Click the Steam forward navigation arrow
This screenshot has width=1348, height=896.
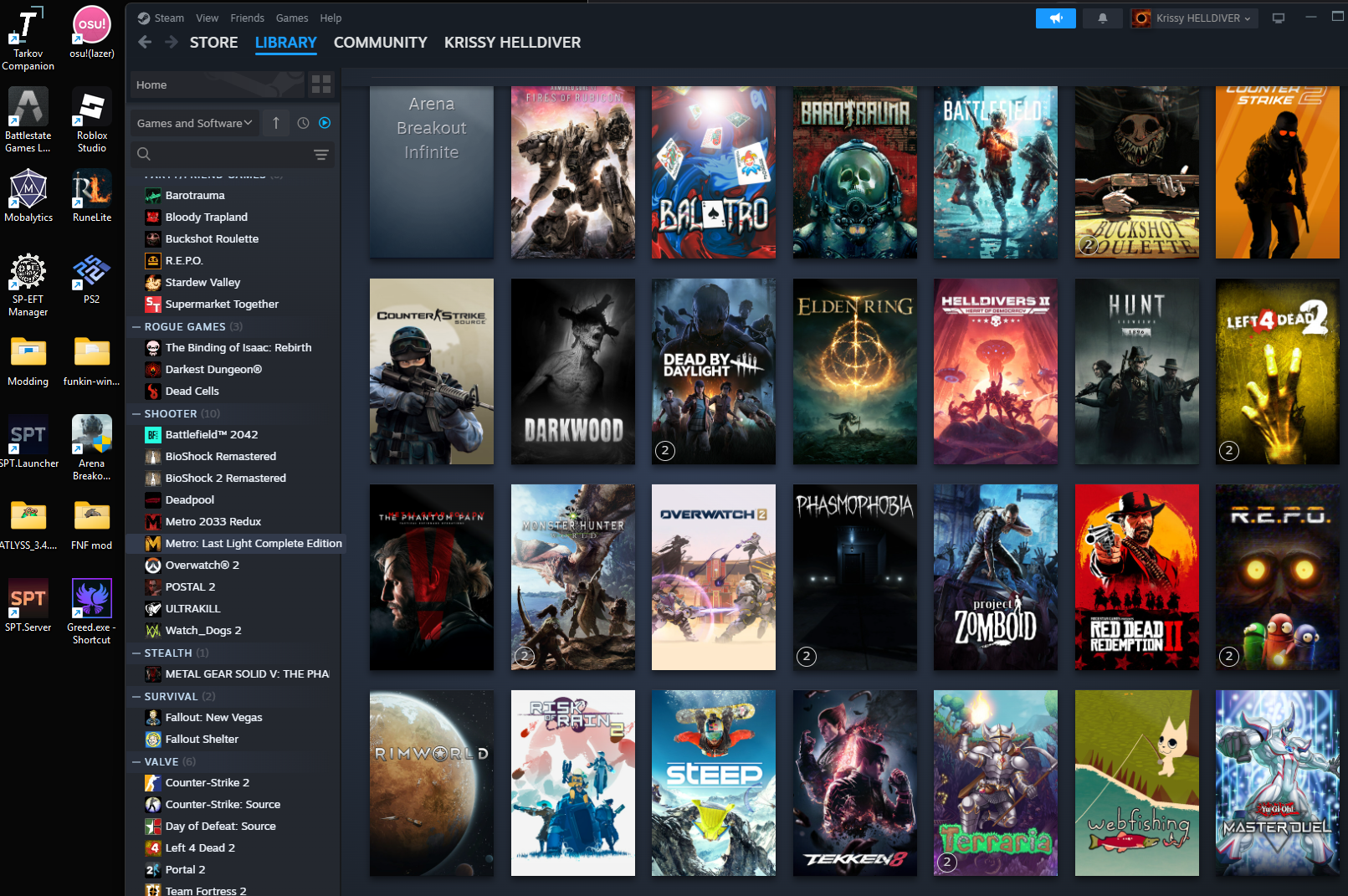coord(172,42)
